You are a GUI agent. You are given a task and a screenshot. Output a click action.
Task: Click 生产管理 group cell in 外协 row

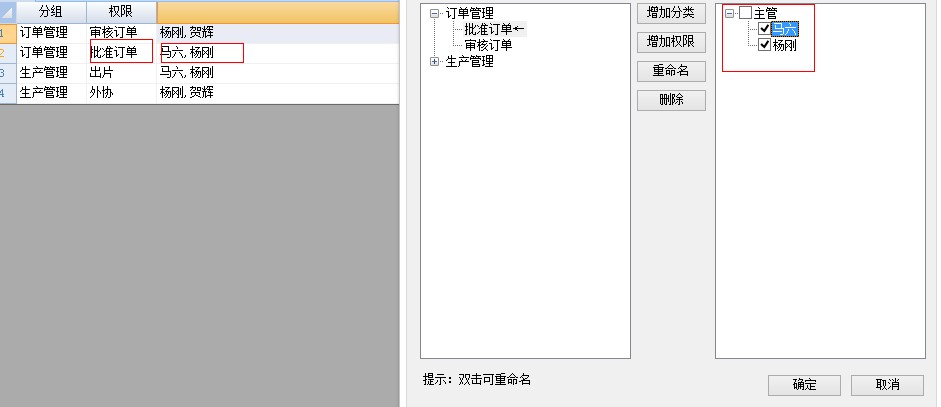52,93
